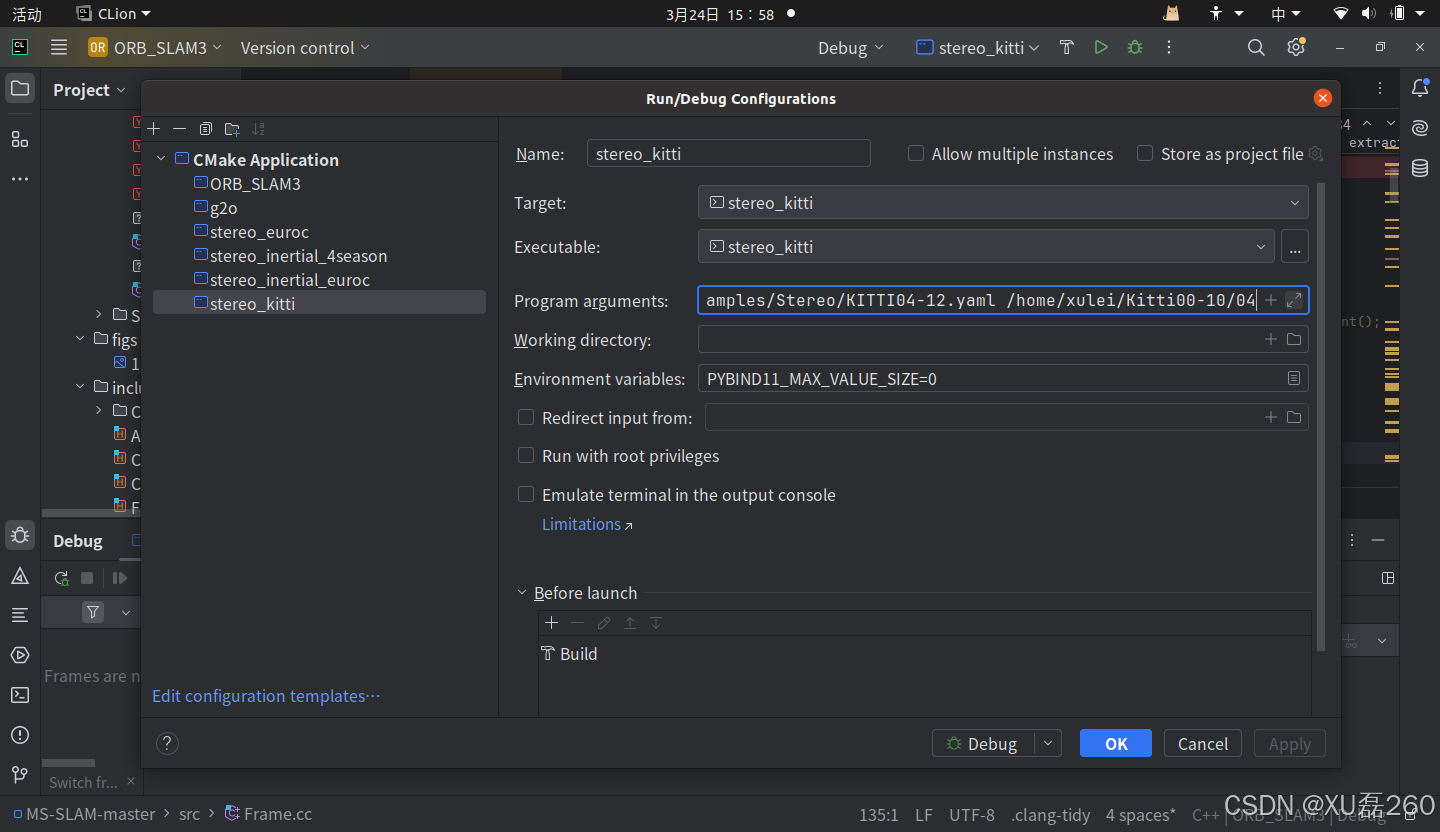Open Version control dropdown menu
Screen dimensions: 1440x832
(305, 48)
